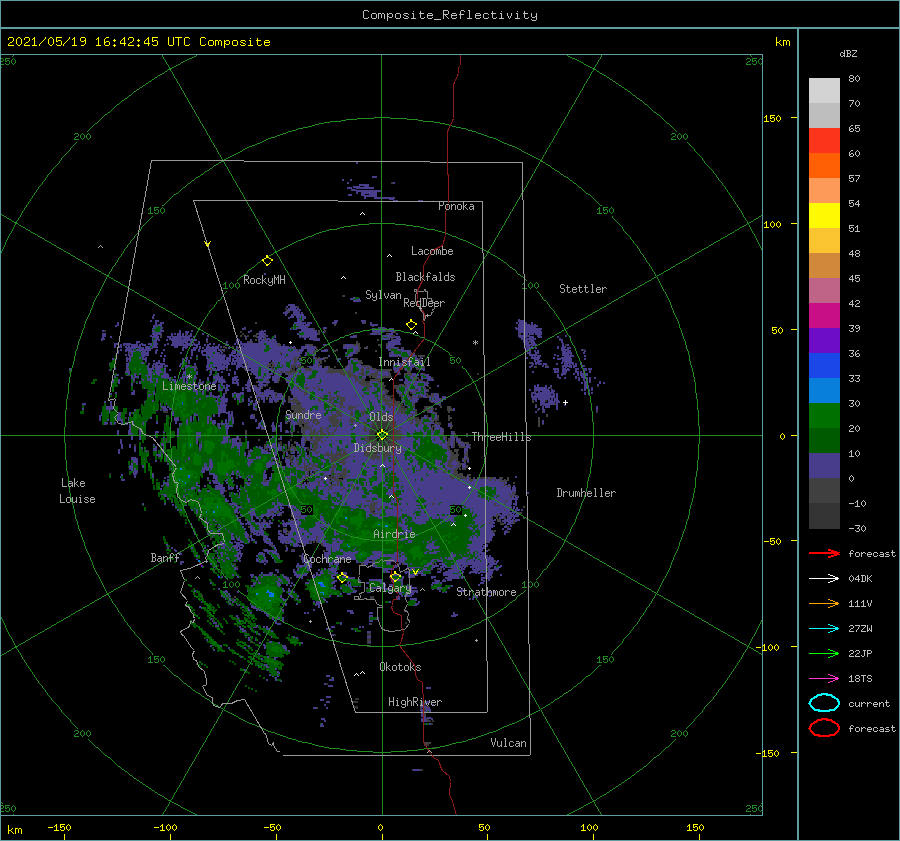Click the HighRiver town label
The width and height of the screenshot is (900, 841).
click(x=415, y=702)
